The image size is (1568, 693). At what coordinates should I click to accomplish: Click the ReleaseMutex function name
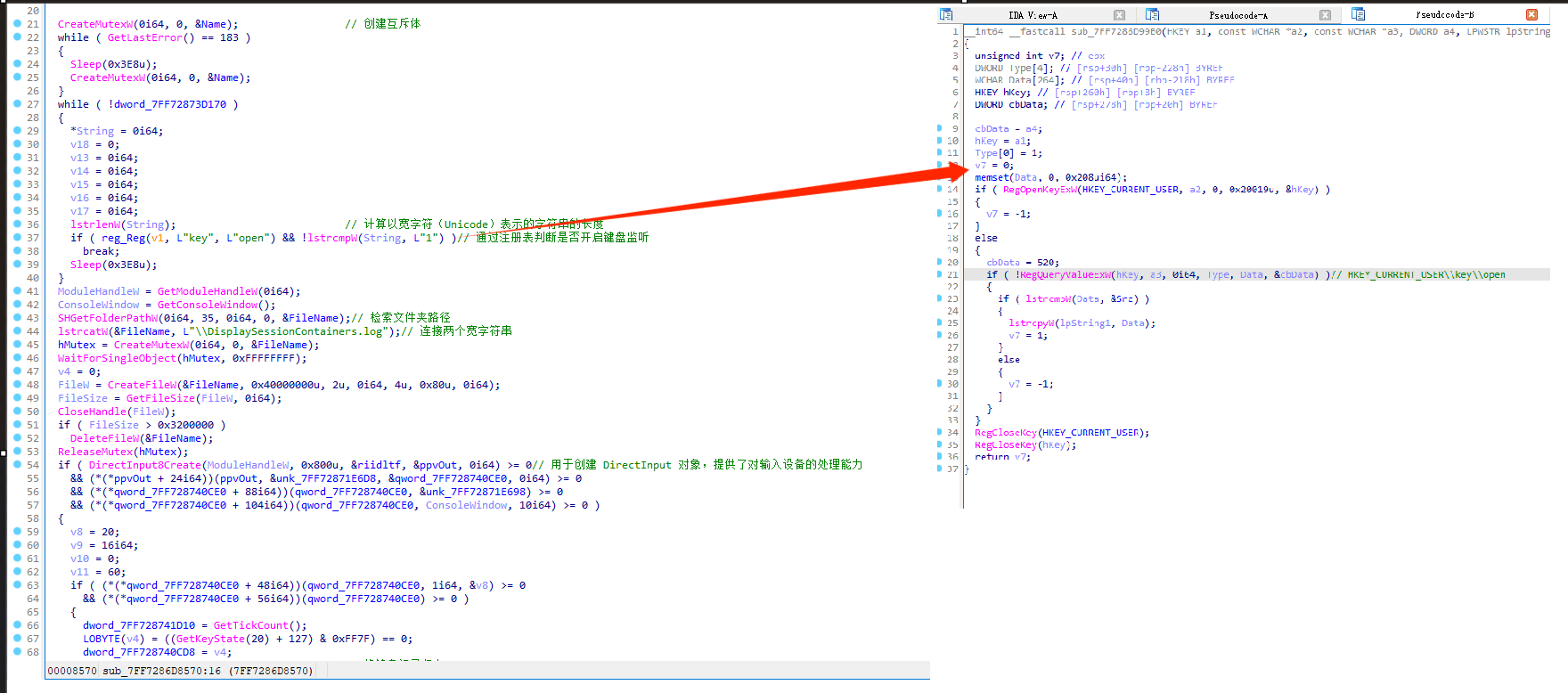[95, 452]
